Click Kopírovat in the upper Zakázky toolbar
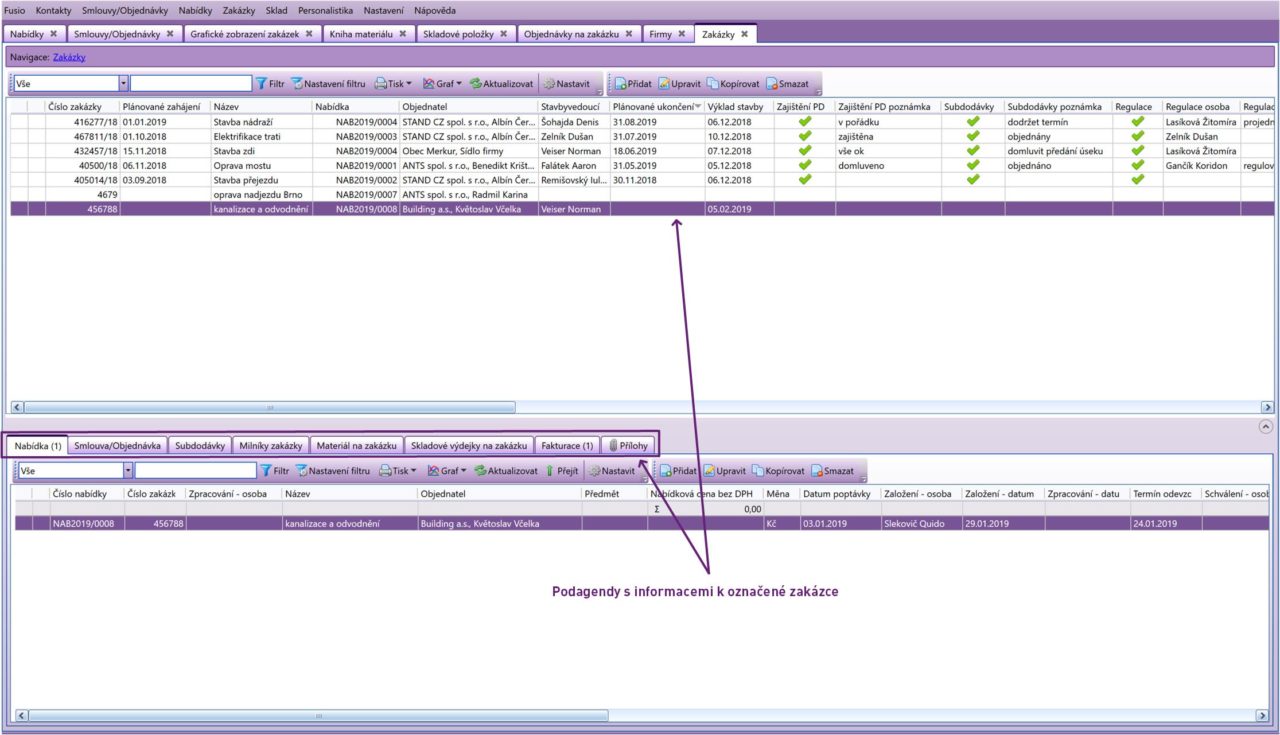This screenshot has width=1280, height=735. coord(732,84)
